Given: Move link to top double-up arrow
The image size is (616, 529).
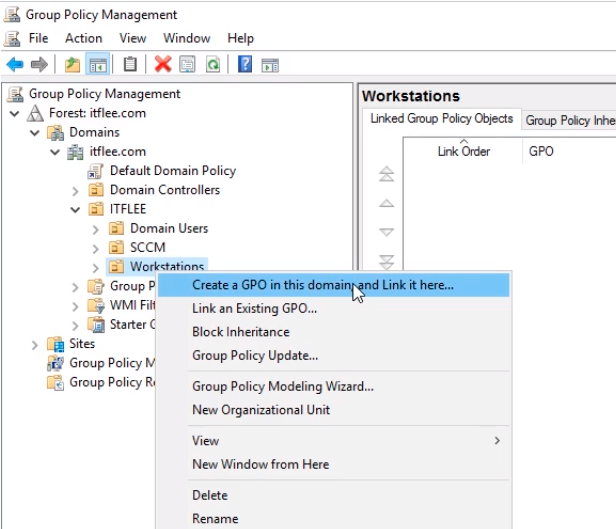Looking at the screenshot, I should click(x=386, y=174).
